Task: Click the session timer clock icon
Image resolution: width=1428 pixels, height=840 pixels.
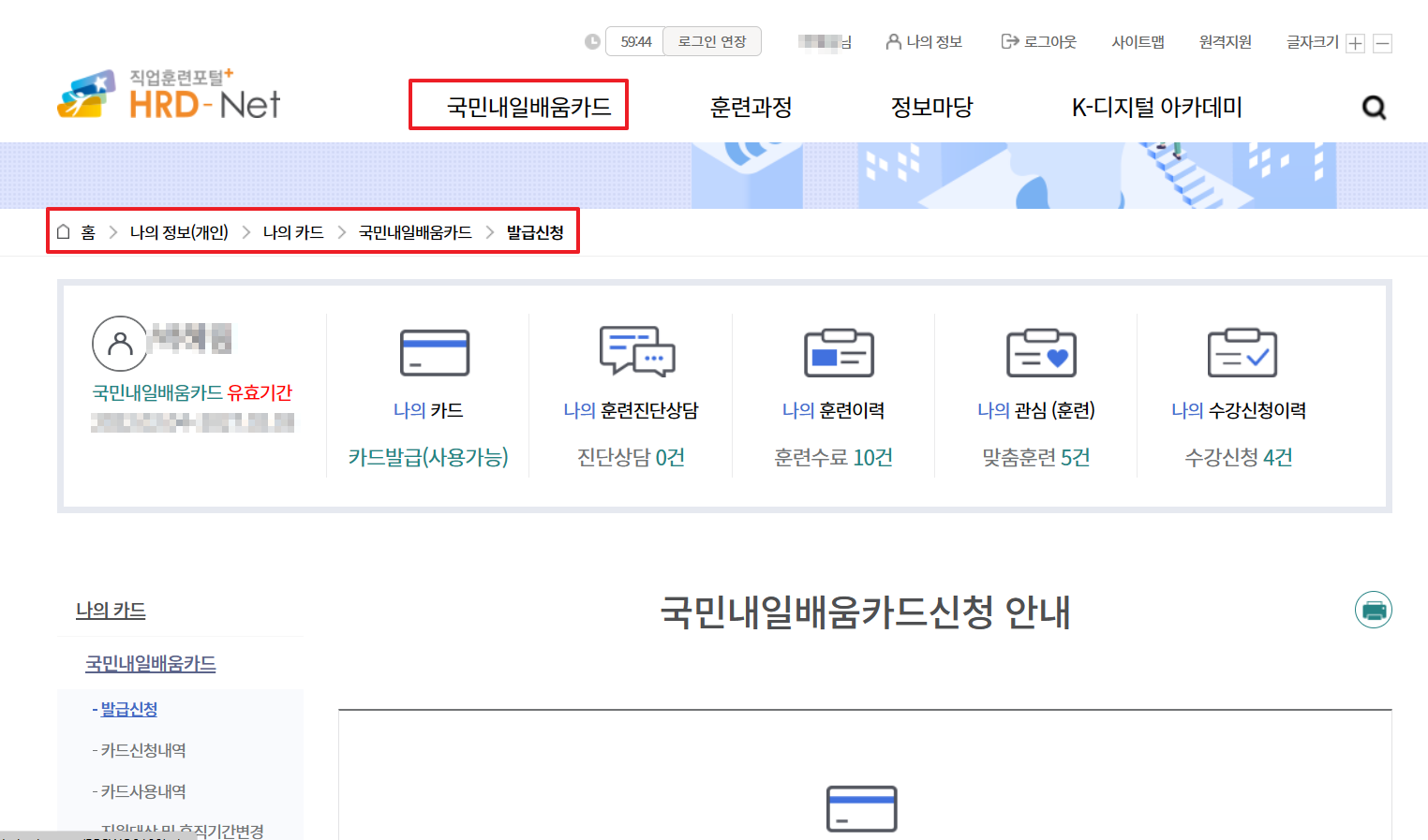Action: click(x=592, y=41)
